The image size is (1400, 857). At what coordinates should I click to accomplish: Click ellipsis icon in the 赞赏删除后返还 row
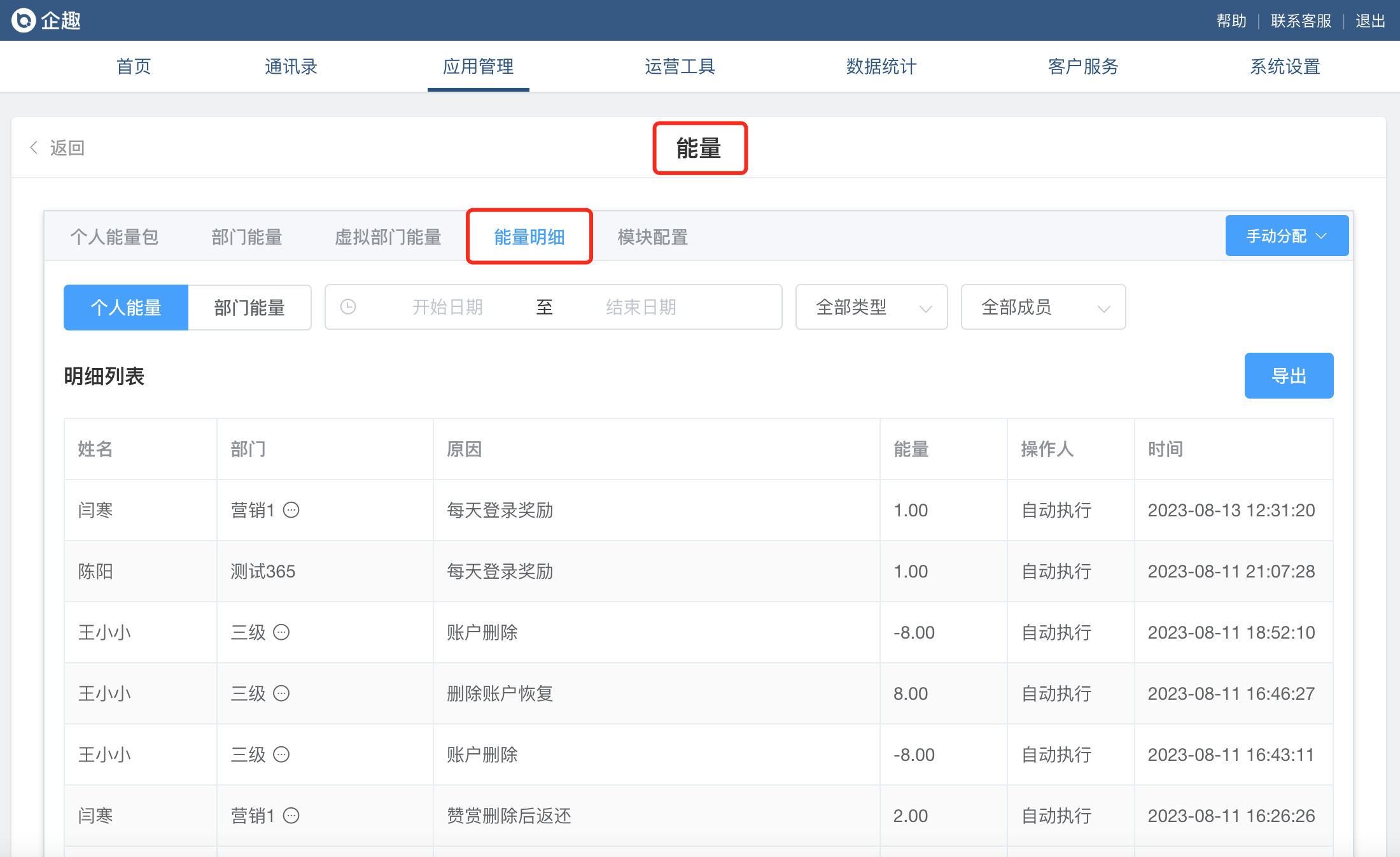click(291, 816)
